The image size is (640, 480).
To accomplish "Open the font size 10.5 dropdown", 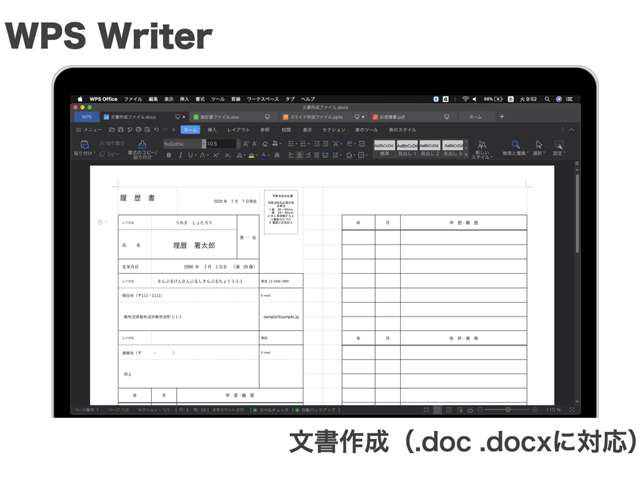I will click(x=238, y=144).
